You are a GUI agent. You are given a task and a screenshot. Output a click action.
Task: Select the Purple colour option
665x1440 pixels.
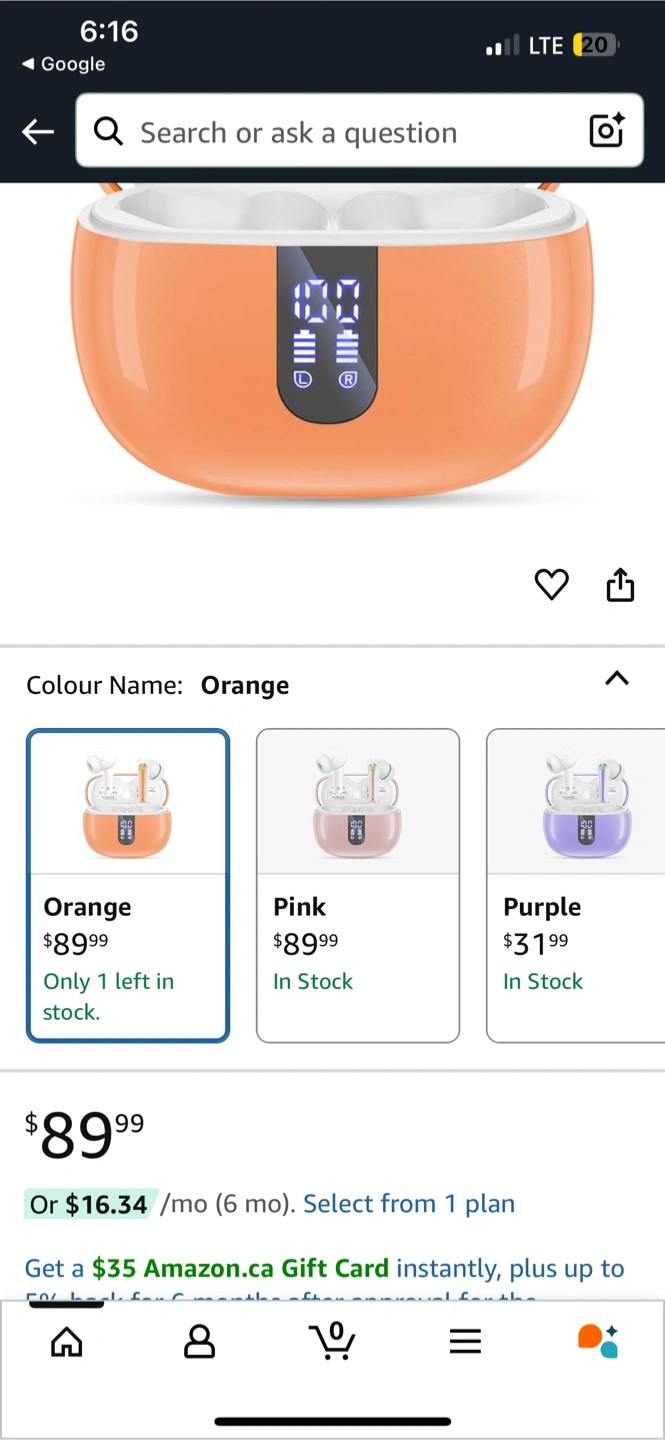pos(576,885)
